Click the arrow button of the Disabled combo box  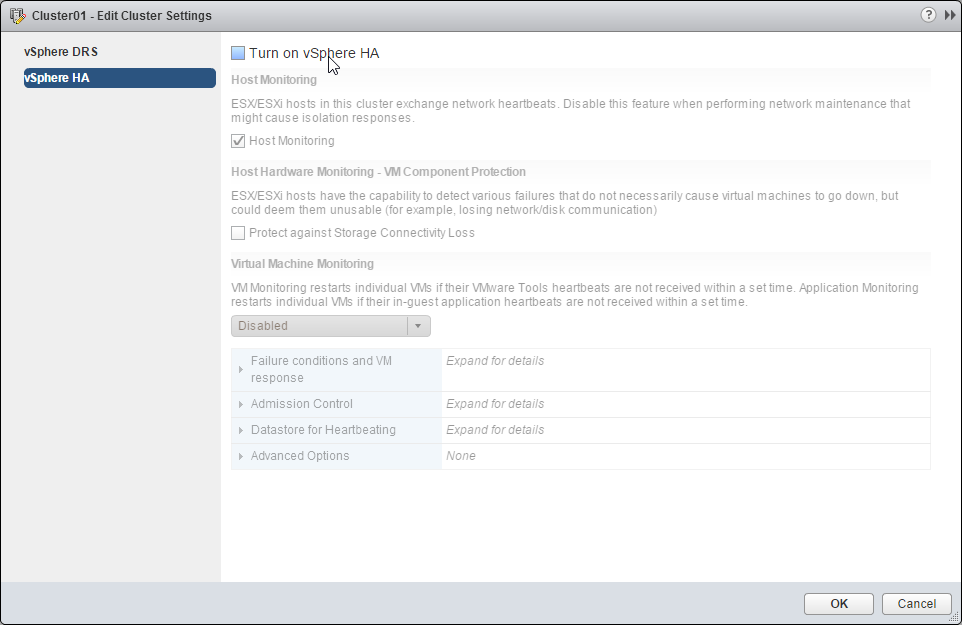coord(418,326)
